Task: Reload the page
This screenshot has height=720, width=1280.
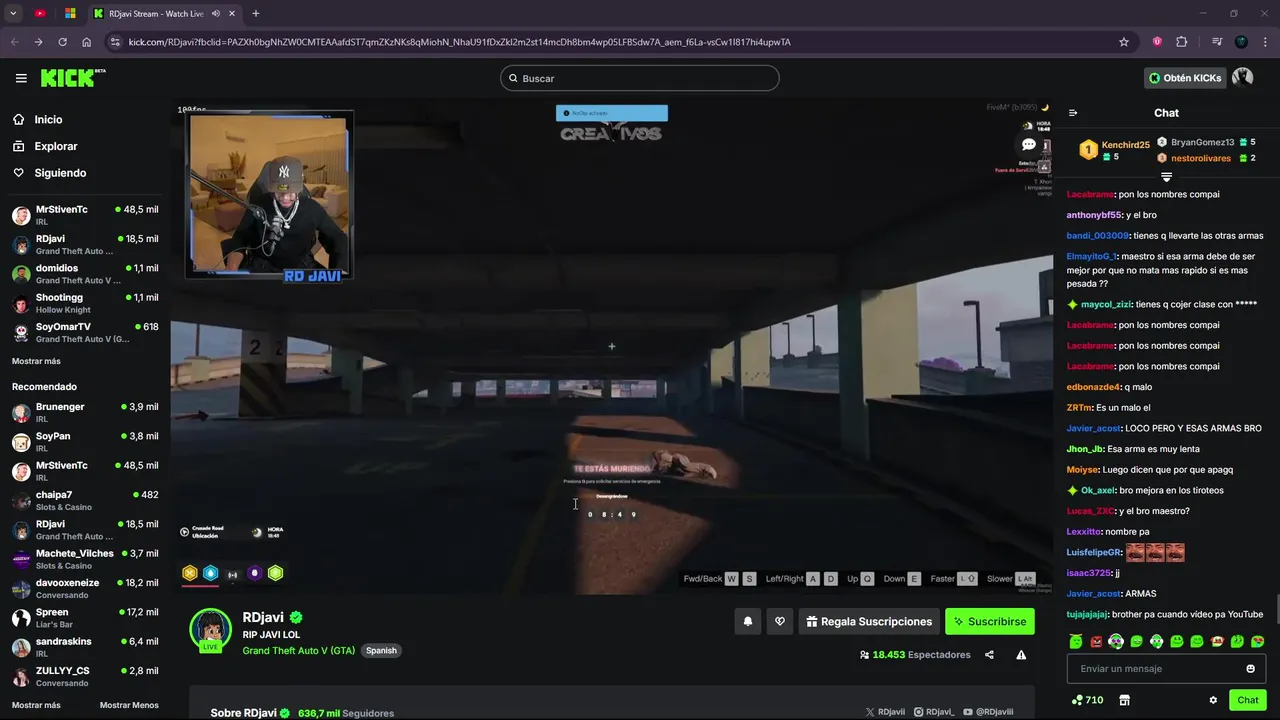Action: [62, 42]
